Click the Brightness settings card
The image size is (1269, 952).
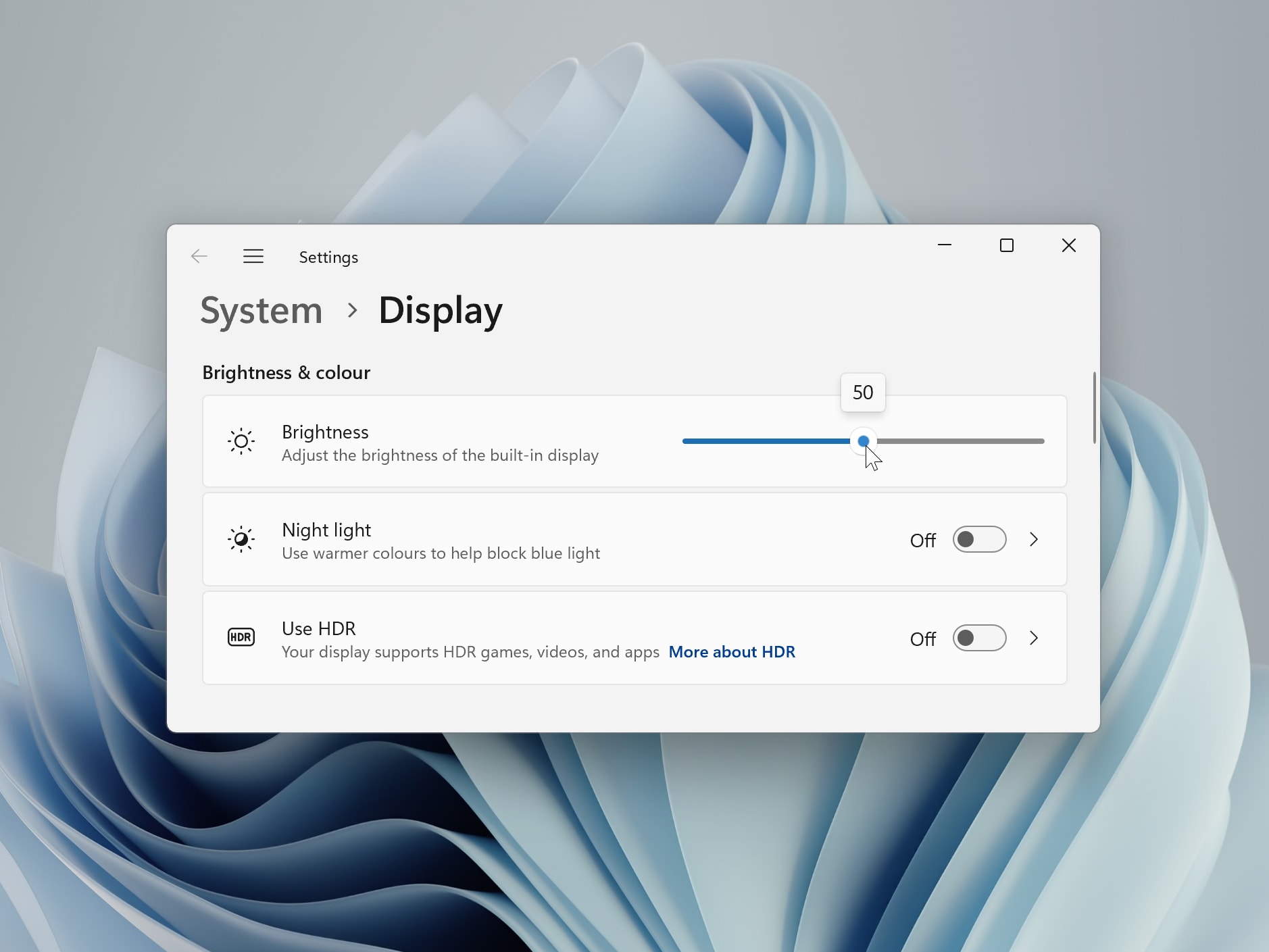click(x=507, y=441)
